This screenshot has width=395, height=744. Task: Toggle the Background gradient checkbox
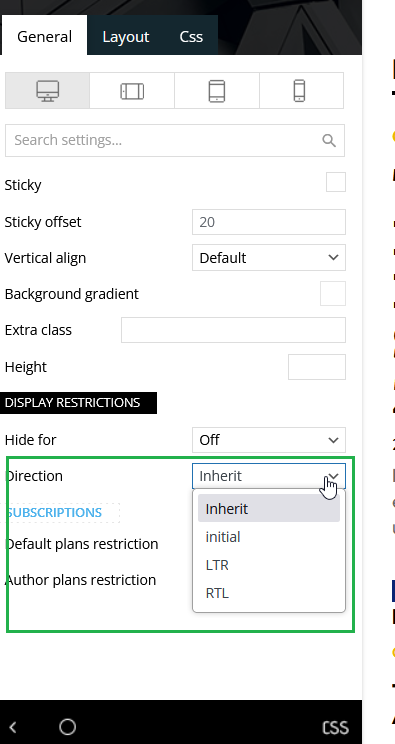[x=333, y=294]
